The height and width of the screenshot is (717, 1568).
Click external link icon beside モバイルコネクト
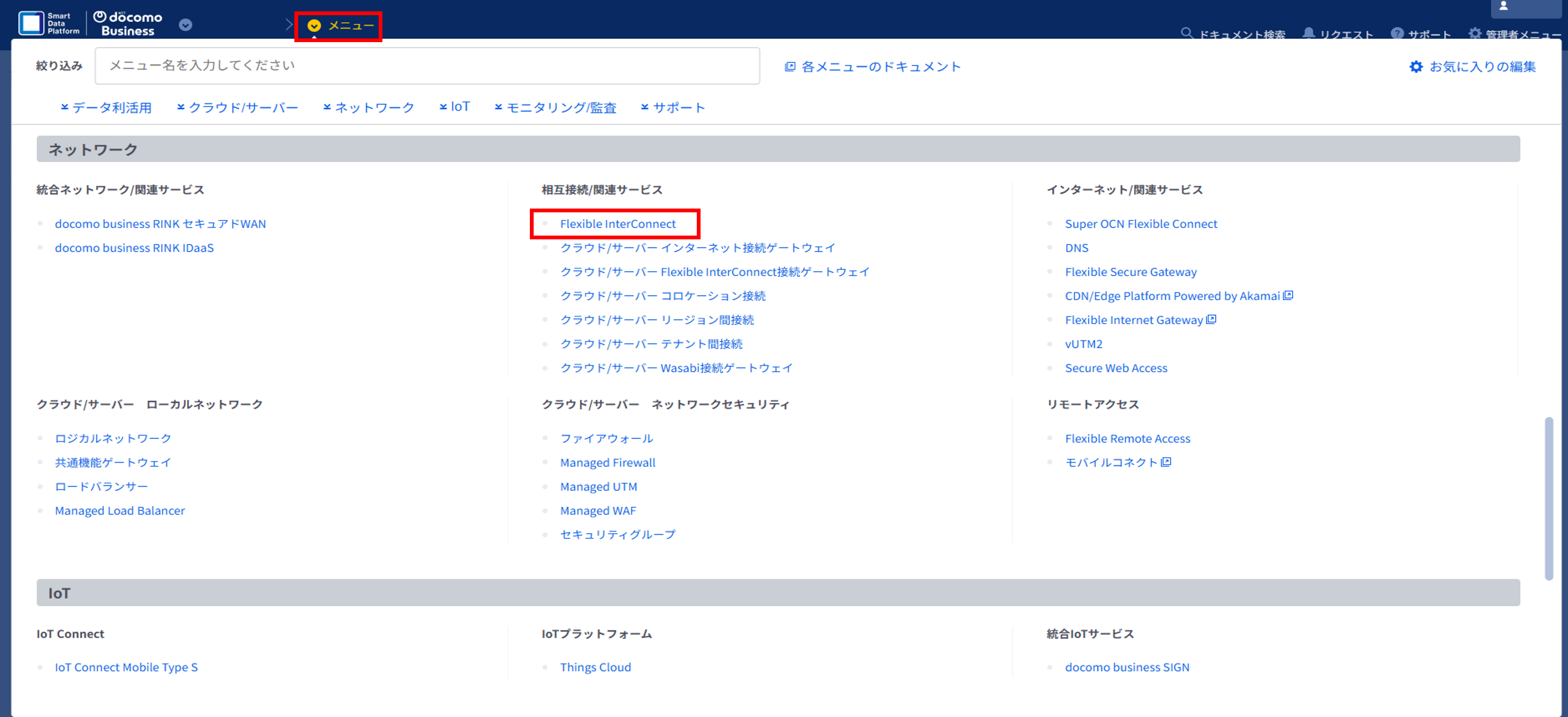click(x=1166, y=462)
